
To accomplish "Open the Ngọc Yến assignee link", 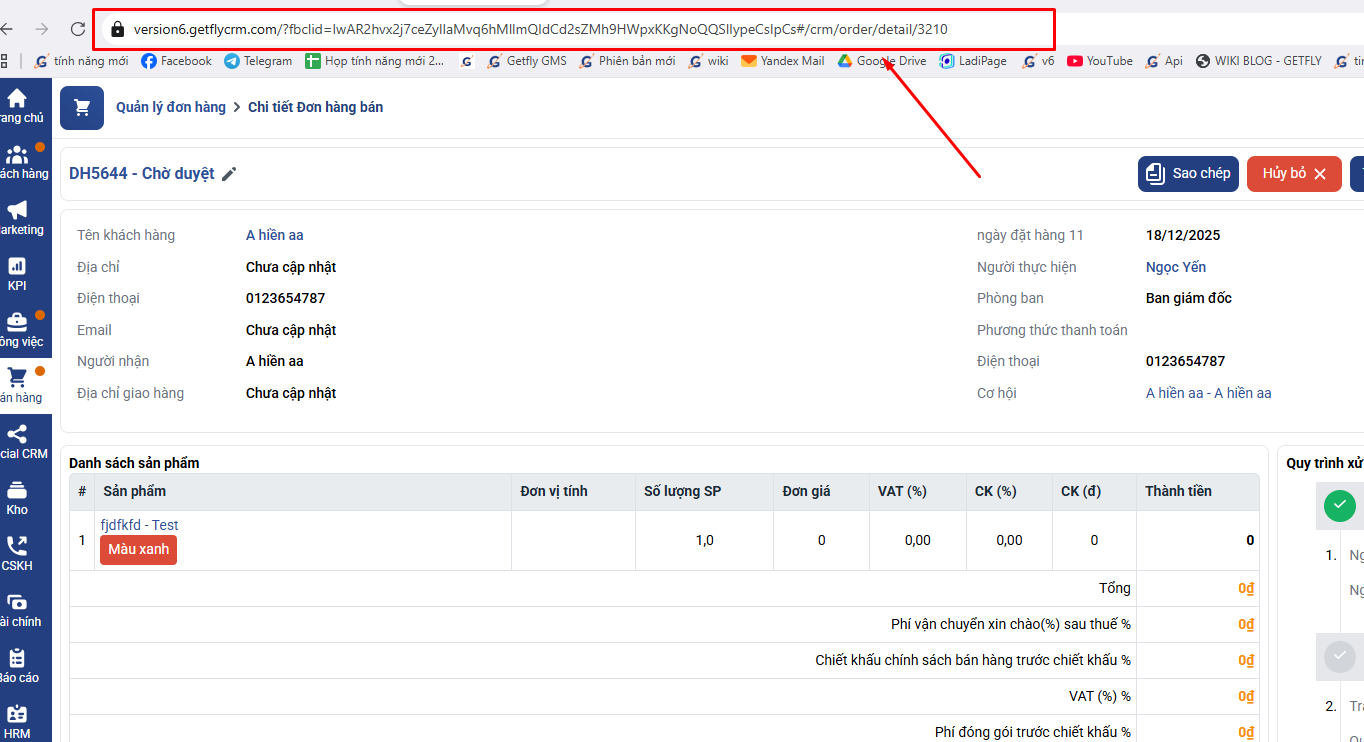I will click(1175, 267).
